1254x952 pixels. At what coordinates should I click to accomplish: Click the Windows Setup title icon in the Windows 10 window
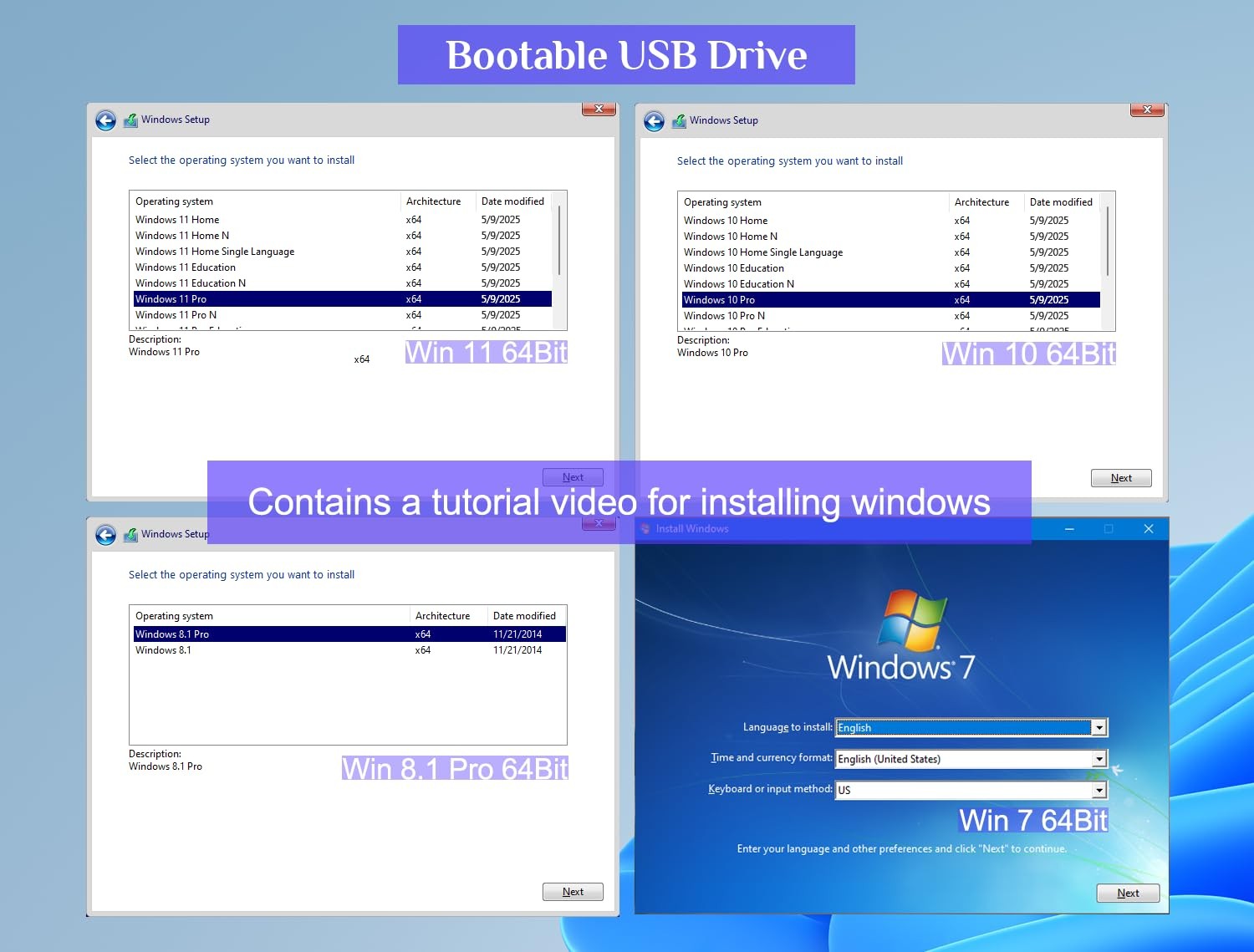[x=679, y=121]
